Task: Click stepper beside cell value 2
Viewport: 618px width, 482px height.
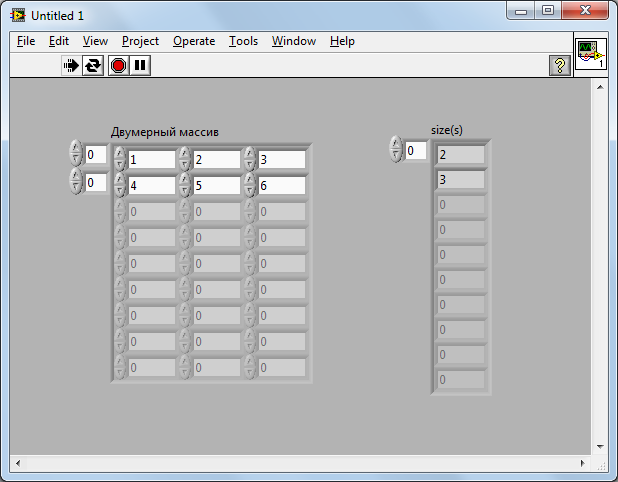Action: pyautogui.click(x=185, y=159)
